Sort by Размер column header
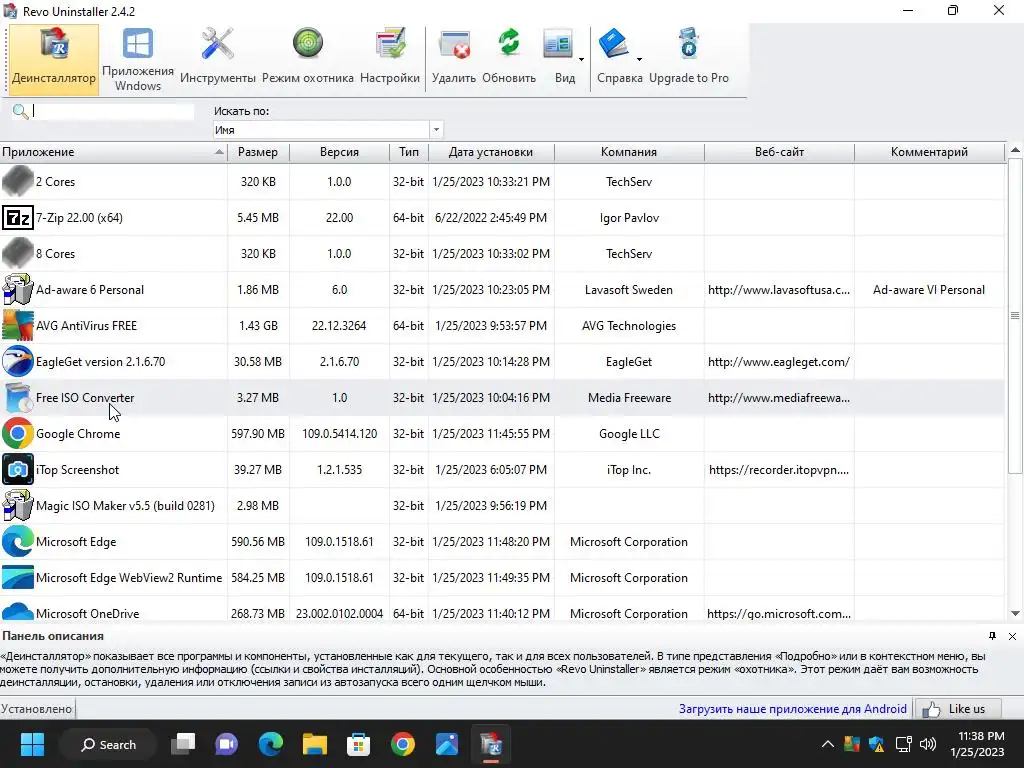This screenshot has height=768, width=1024. click(258, 152)
